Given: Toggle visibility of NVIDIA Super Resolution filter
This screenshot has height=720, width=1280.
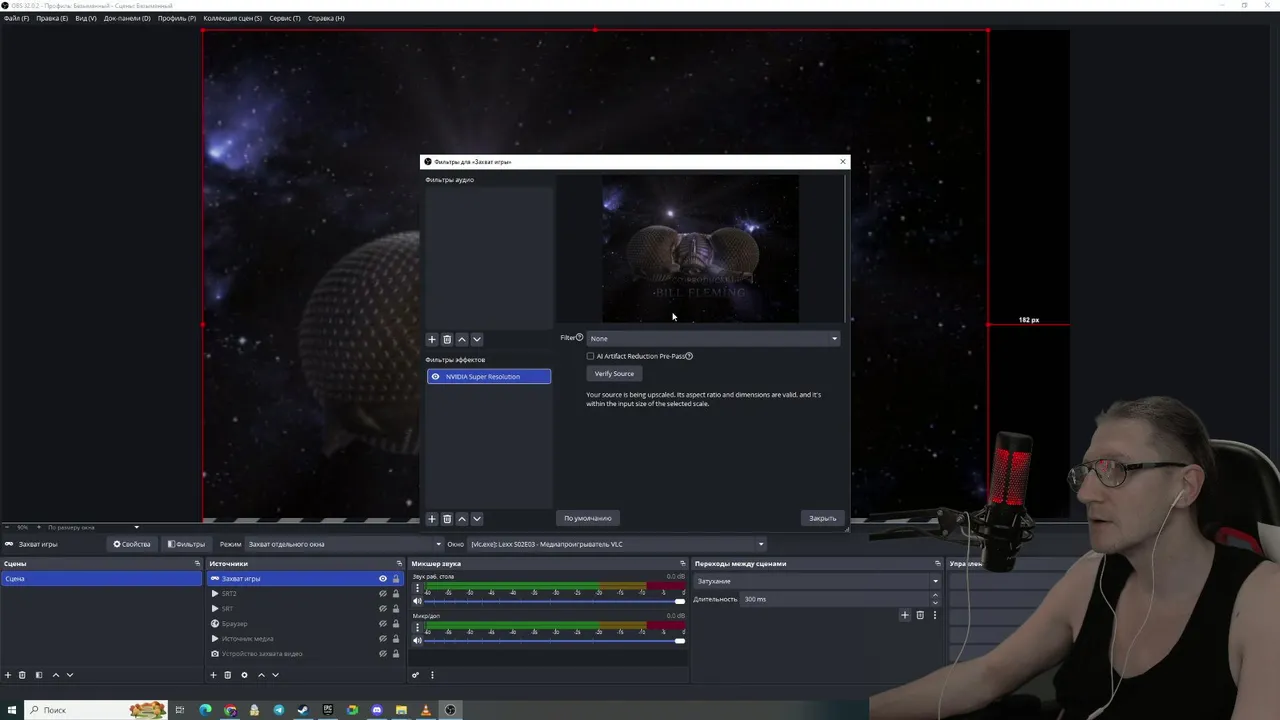Looking at the screenshot, I should (x=435, y=377).
